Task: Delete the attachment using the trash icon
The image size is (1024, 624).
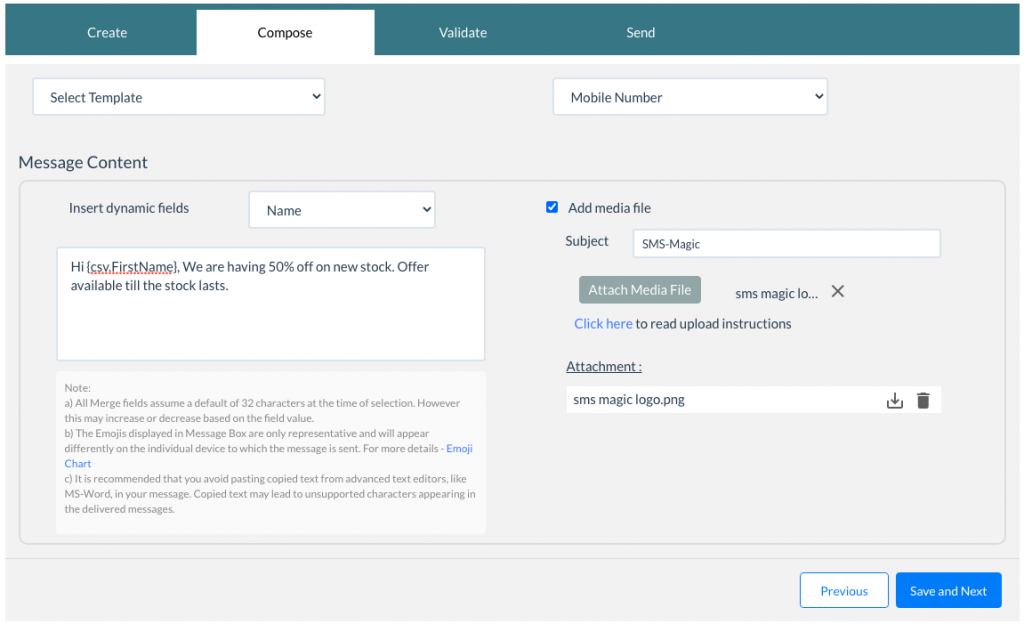Action: [922, 399]
